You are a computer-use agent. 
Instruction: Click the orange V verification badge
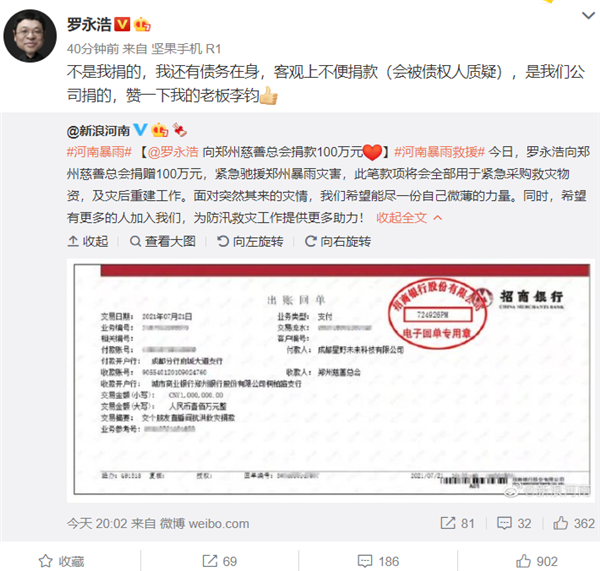(122, 24)
